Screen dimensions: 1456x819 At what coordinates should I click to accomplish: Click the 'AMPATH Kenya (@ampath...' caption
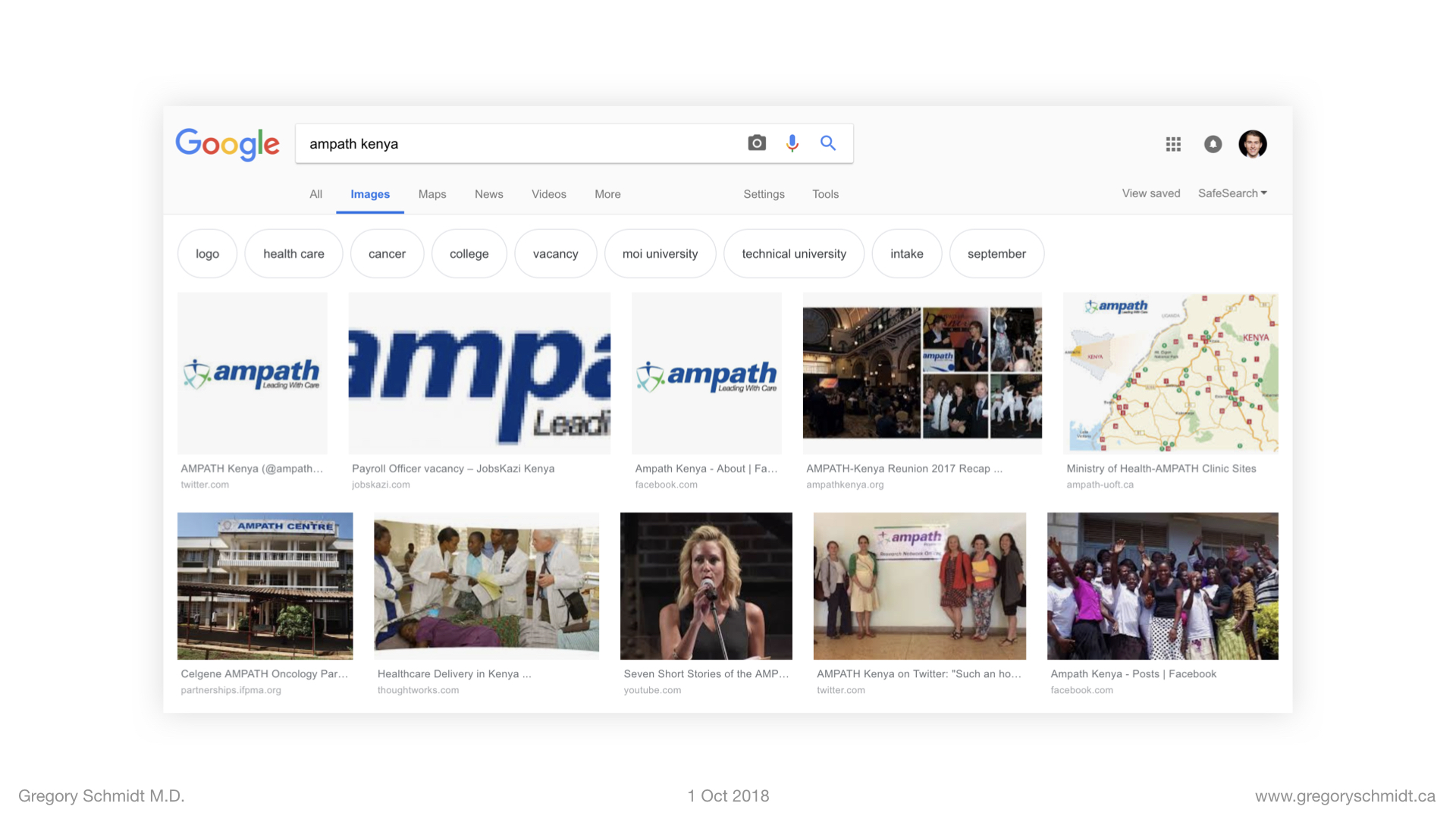(x=252, y=469)
